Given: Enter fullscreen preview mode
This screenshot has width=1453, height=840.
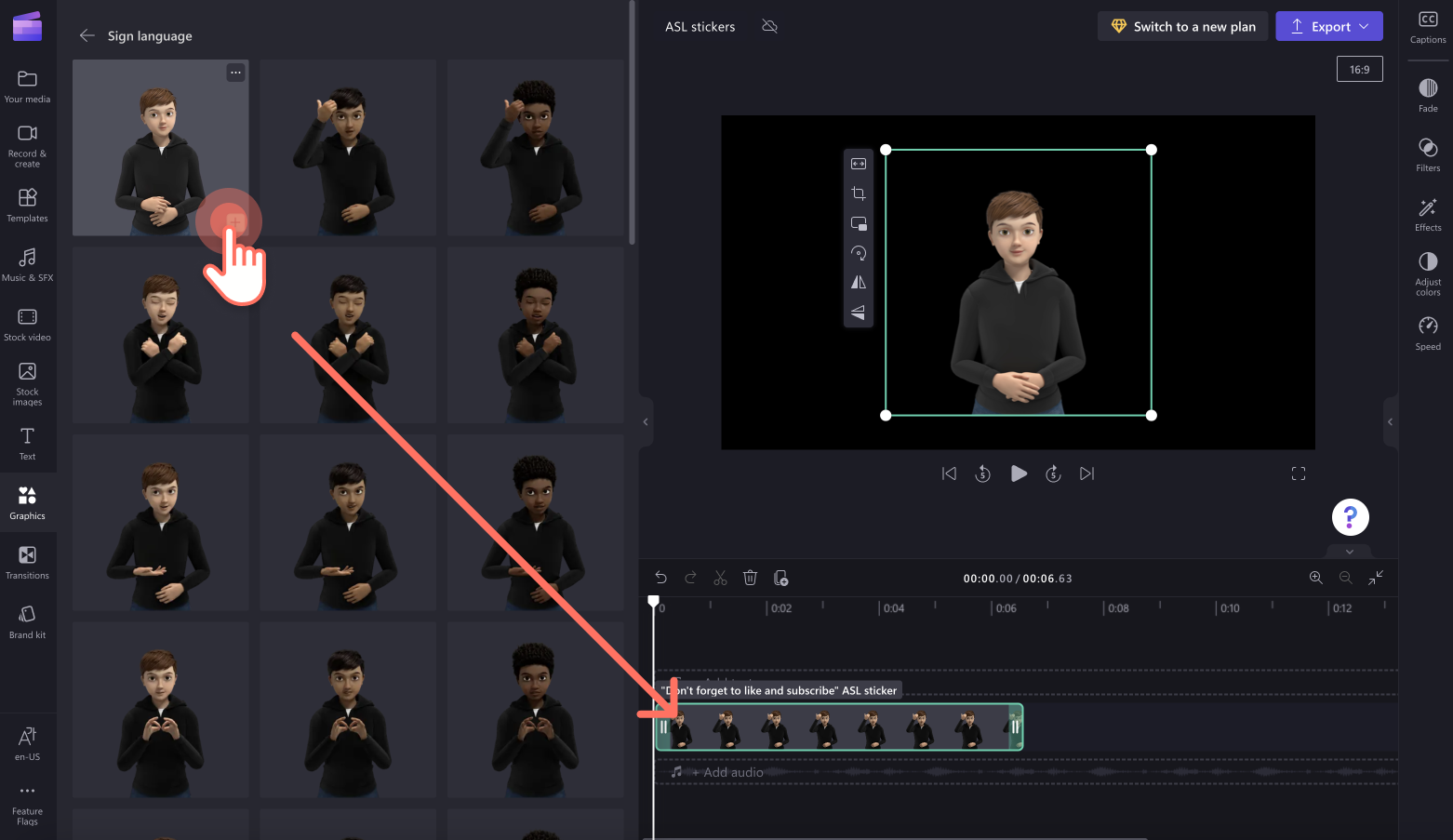Looking at the screenshot, I should (1299, 473).
